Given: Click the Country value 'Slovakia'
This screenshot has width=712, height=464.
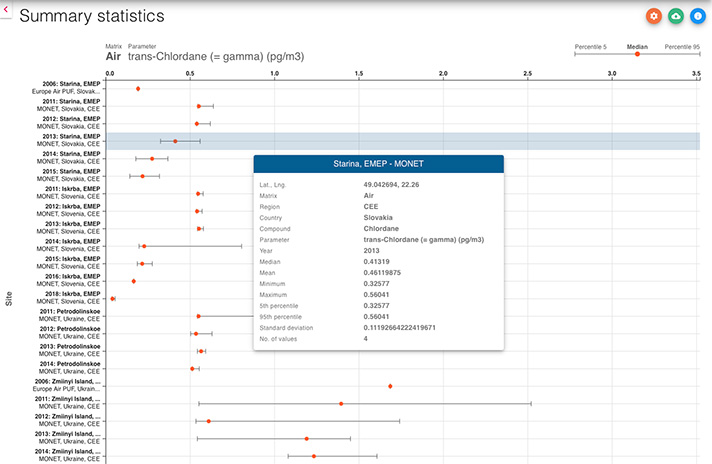Looking at the screenshot, I should point(378,217).
